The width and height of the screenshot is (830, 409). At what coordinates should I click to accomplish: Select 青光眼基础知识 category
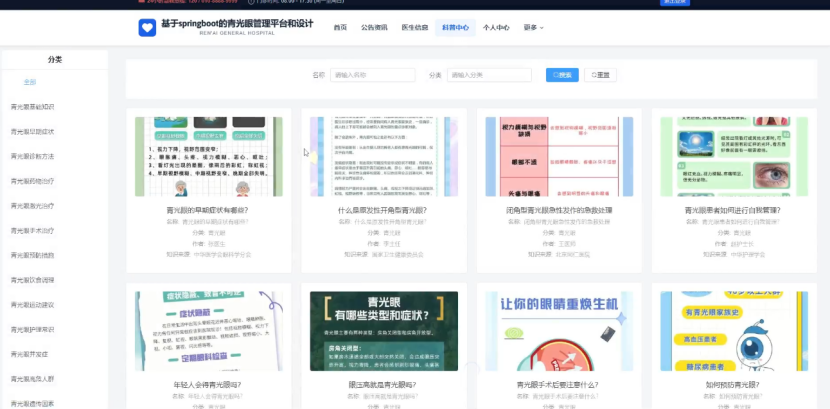[32, 107]
